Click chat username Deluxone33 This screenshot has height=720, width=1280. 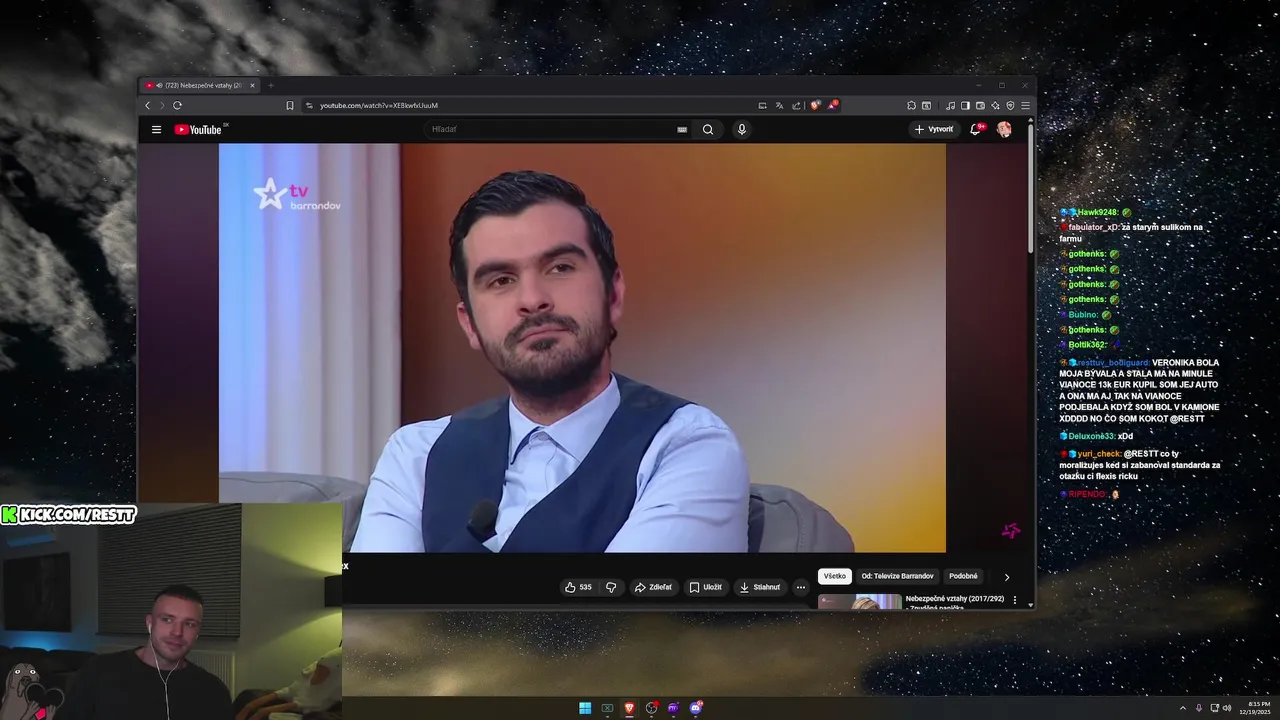(x=1091, y=436)
